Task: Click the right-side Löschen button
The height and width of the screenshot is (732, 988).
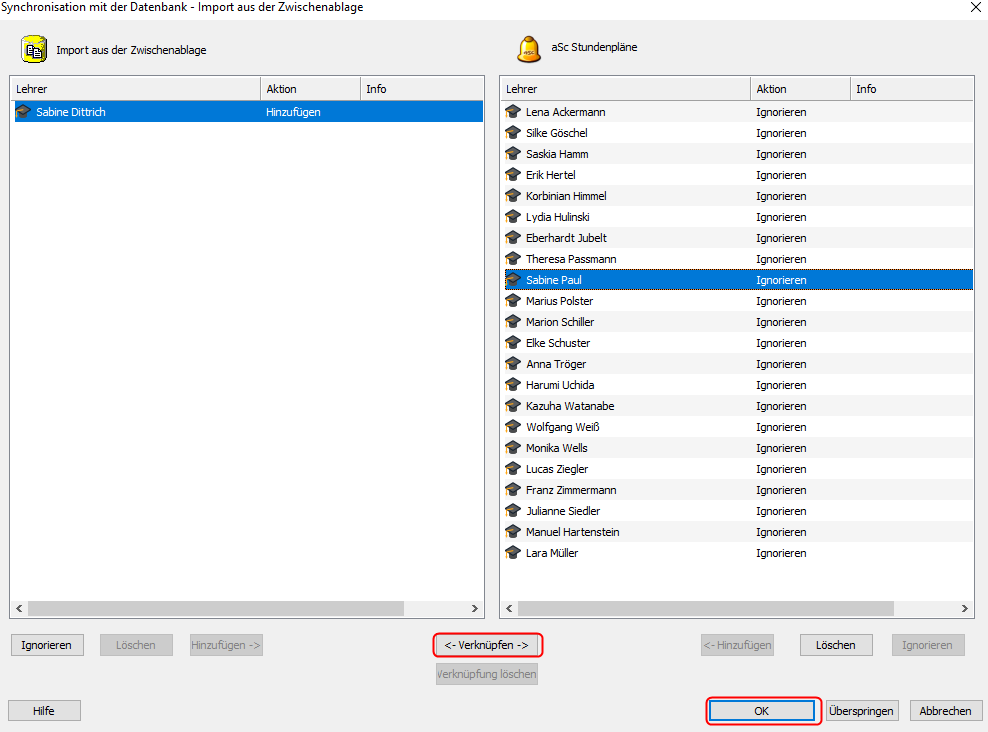Action: click(x=835, y=645)
